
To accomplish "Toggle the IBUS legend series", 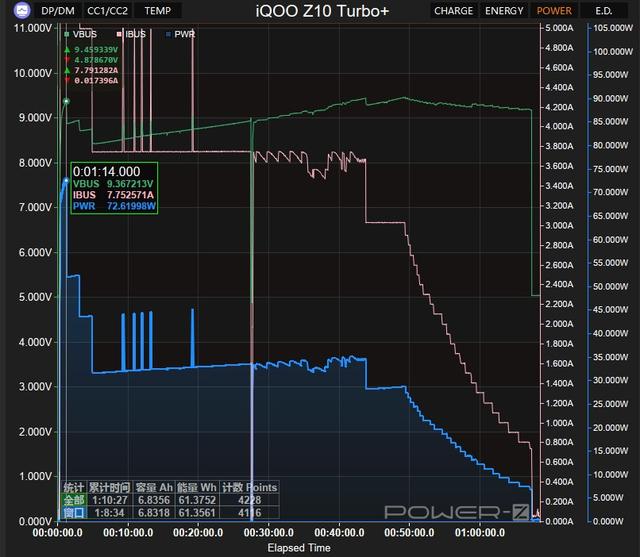I will tap(131, 34).
